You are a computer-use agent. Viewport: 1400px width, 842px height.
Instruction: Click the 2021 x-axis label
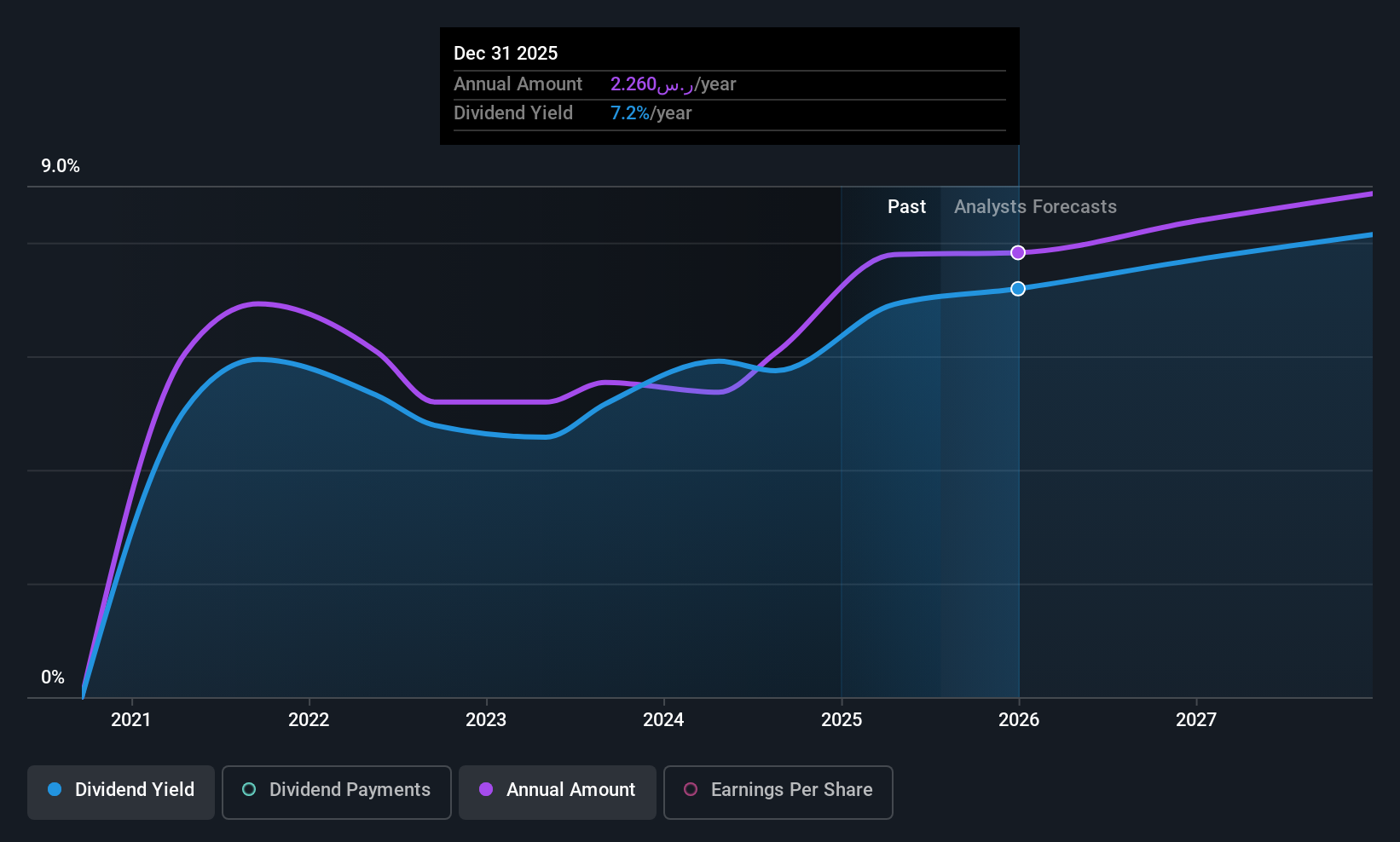[x=131, y=720]
